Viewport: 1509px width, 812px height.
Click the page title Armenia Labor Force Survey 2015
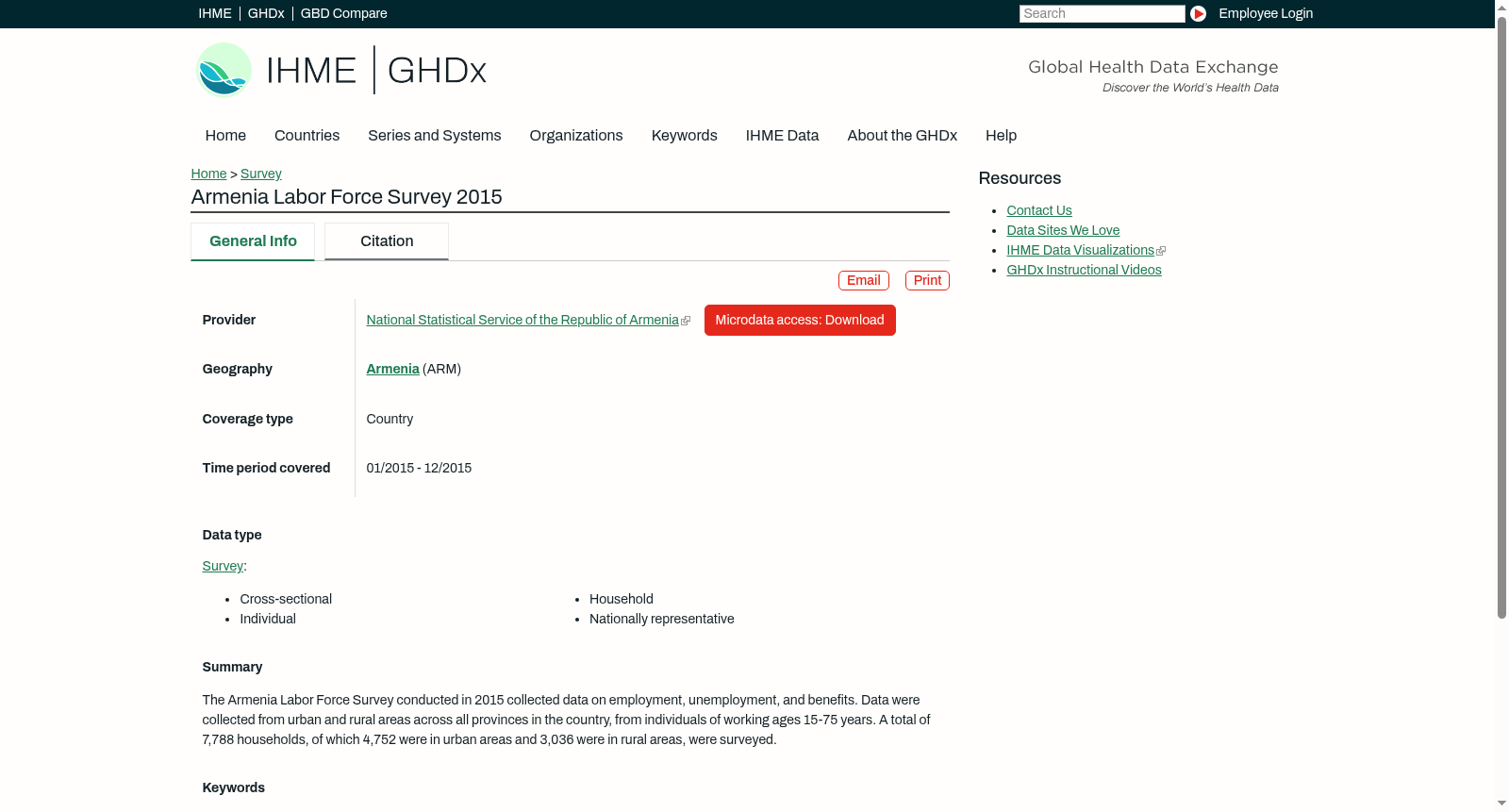346,197
